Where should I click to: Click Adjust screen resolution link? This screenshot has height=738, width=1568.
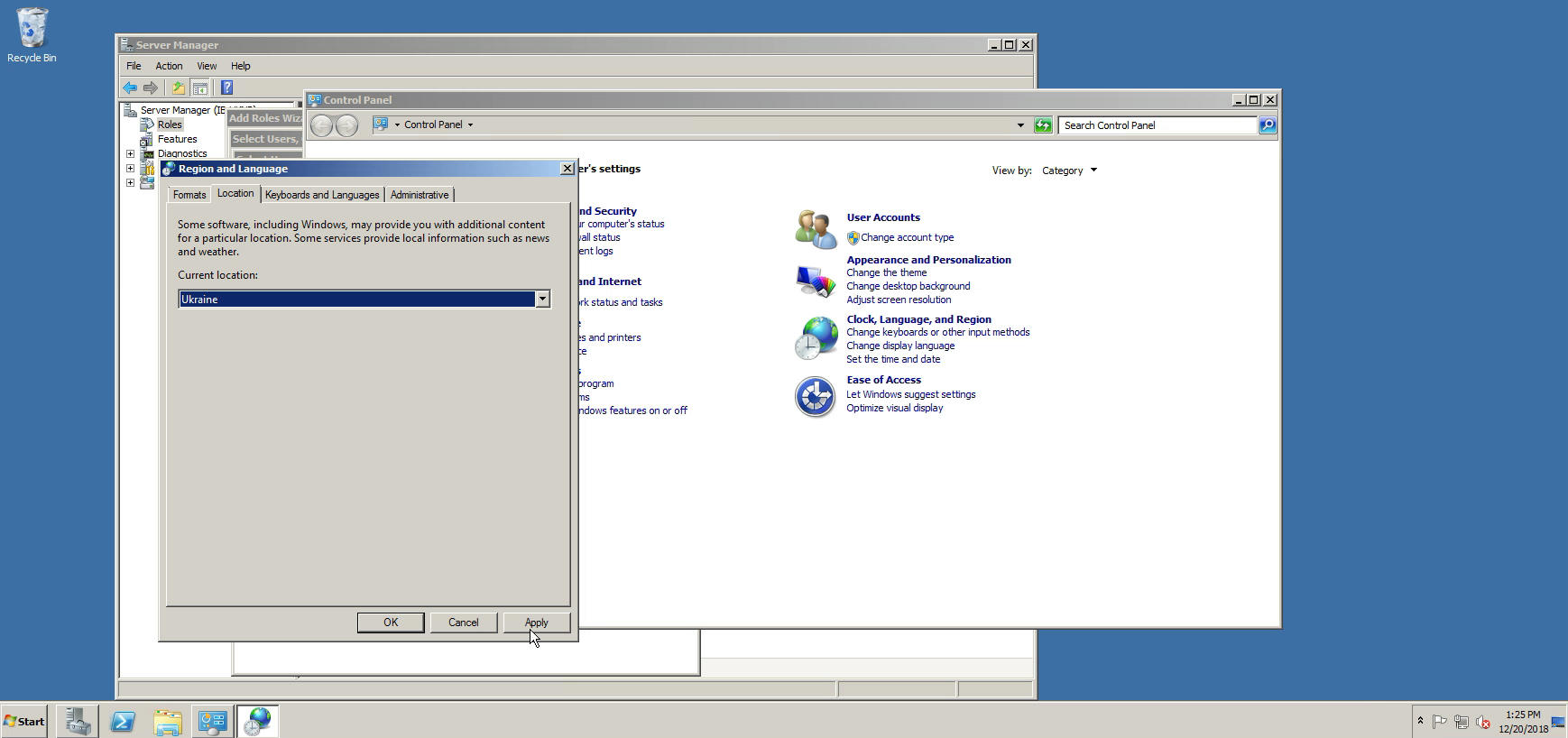(x=899, y=300)
